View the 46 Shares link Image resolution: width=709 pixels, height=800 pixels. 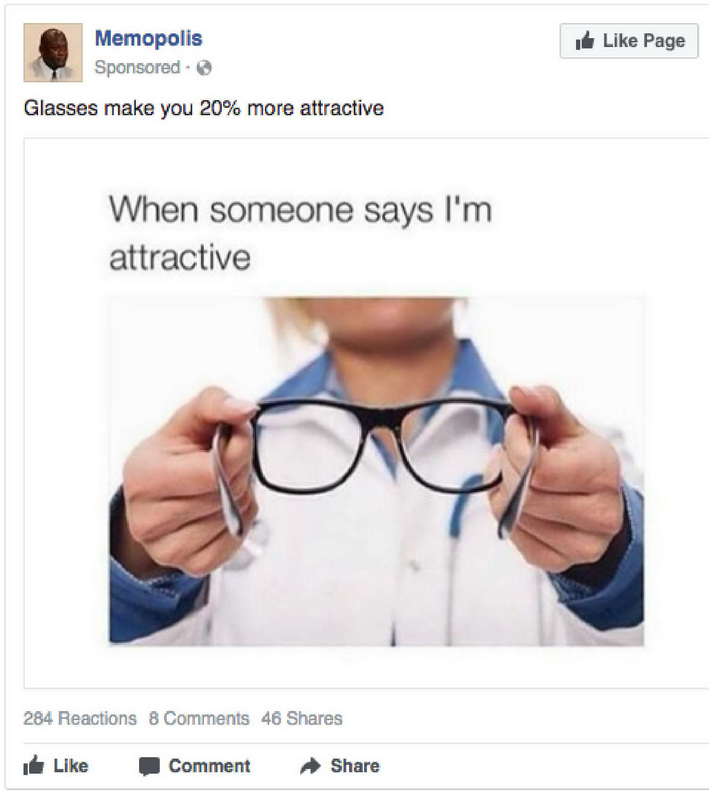click(x=302, y=718)
